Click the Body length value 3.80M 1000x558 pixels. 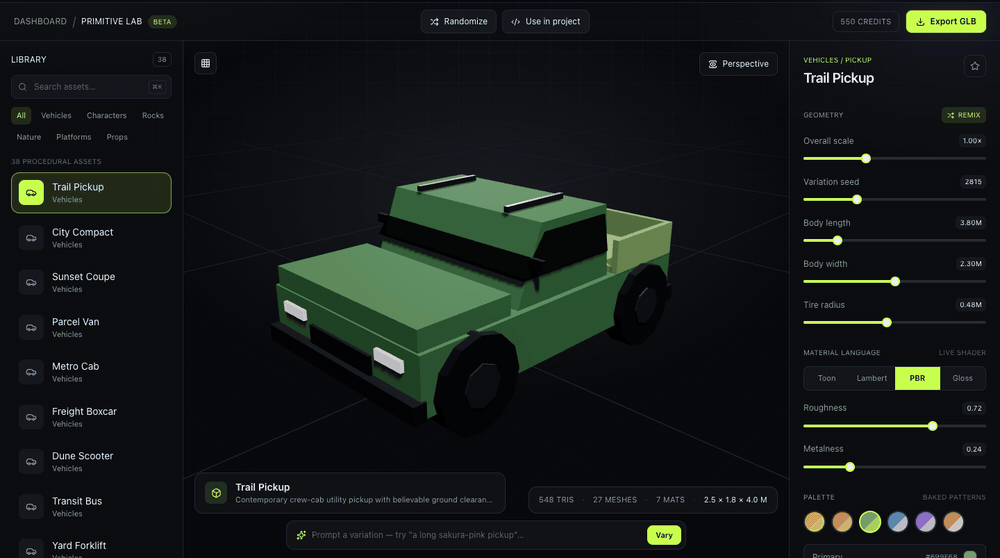(971, 223)
